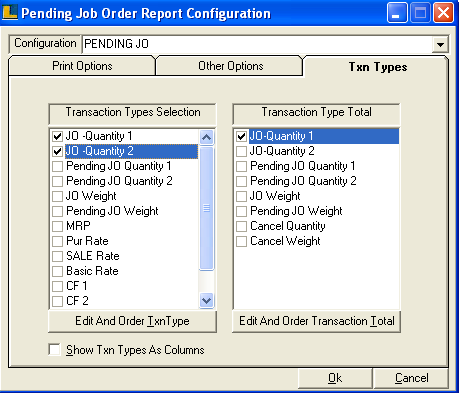
Task: Check Cancel Quantity in Transaction Type Total
Action: click(x=241, y=226)
